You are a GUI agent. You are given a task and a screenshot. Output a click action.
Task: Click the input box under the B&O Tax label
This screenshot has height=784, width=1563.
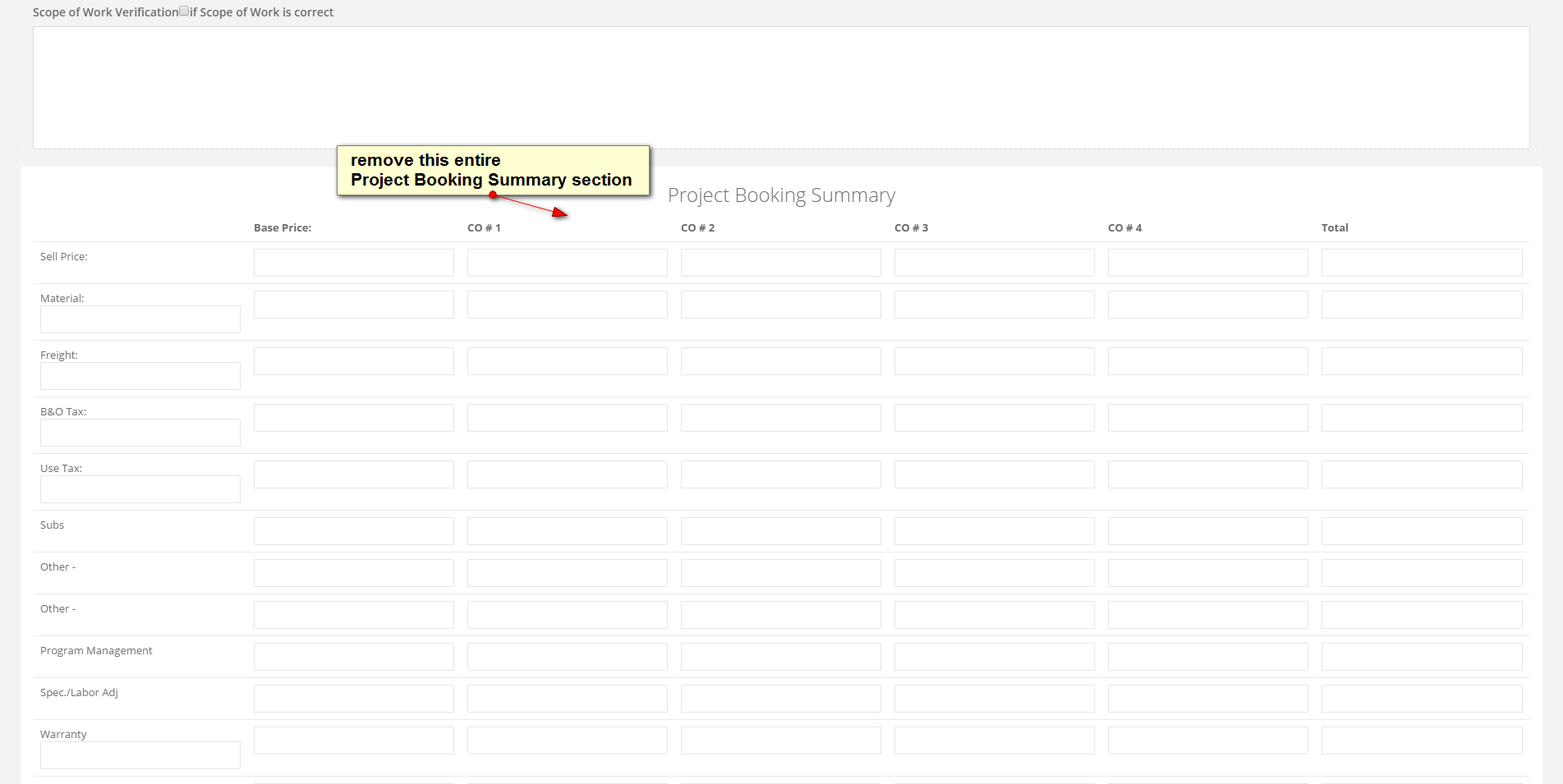[x=140, y=433]
